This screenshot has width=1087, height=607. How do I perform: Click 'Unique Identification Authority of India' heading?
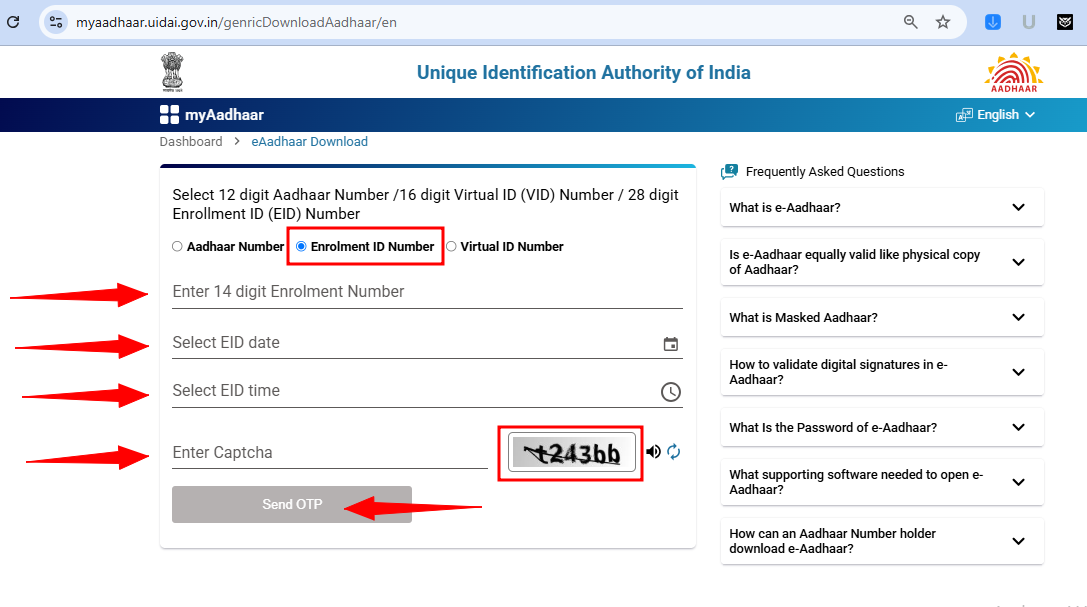tap(584, 73)
